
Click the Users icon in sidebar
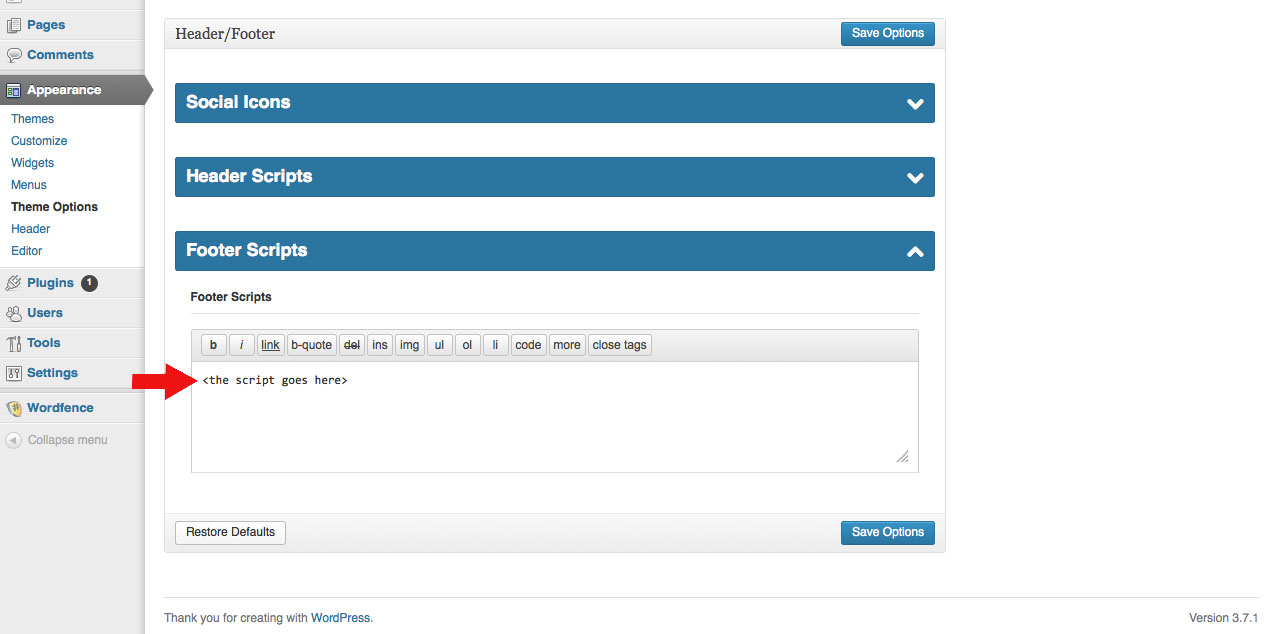click(14, 313)
